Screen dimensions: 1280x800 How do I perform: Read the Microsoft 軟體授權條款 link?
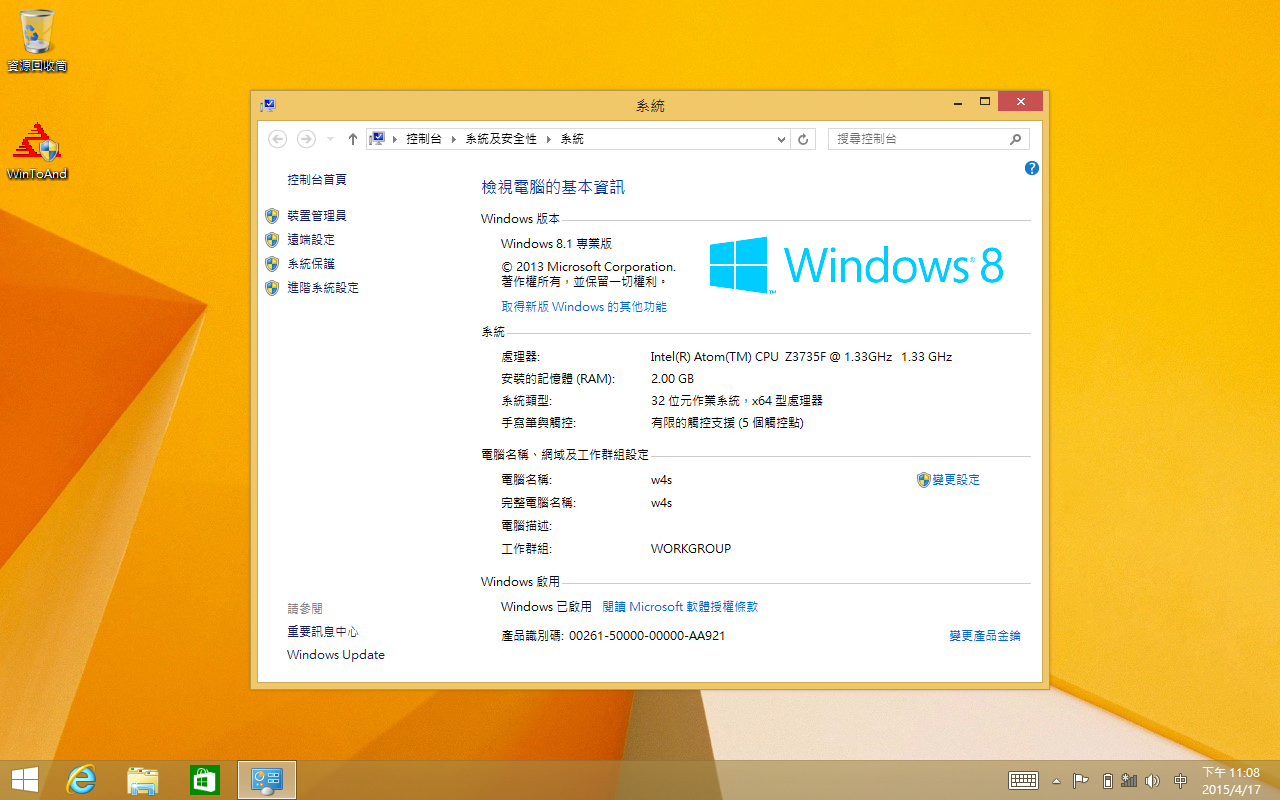pyautogui.click(x=680, y=607)
